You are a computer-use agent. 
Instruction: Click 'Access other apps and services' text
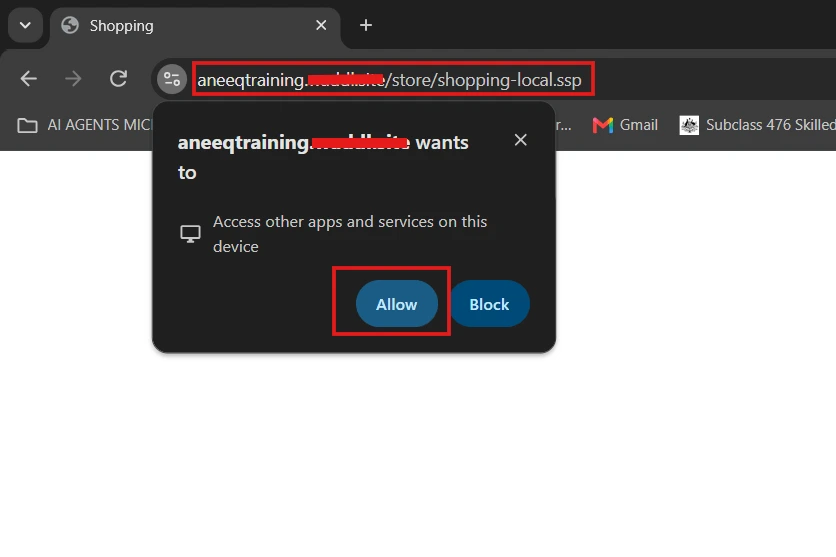pyautogui.click(x=350, y=234)
